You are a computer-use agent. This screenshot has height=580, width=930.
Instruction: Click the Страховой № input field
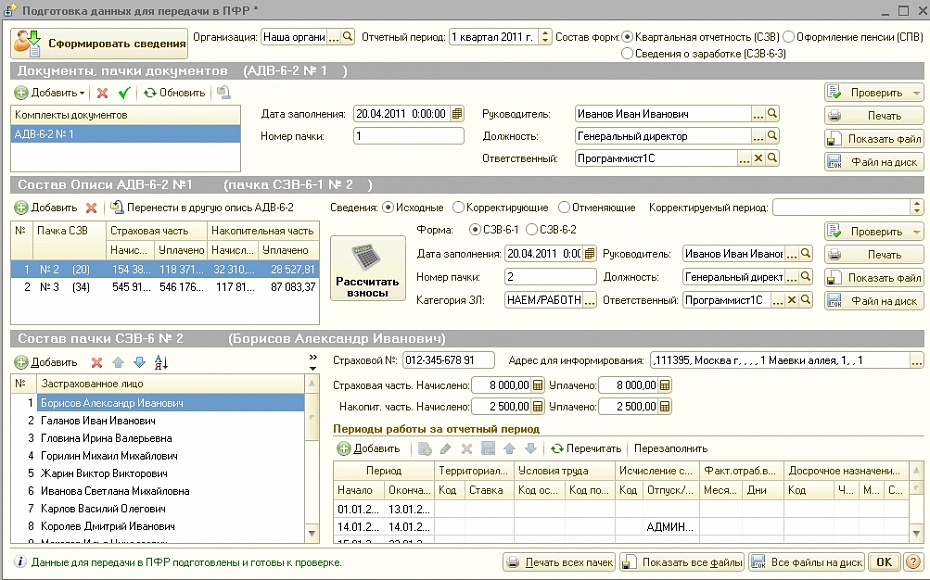click(448, 360)
